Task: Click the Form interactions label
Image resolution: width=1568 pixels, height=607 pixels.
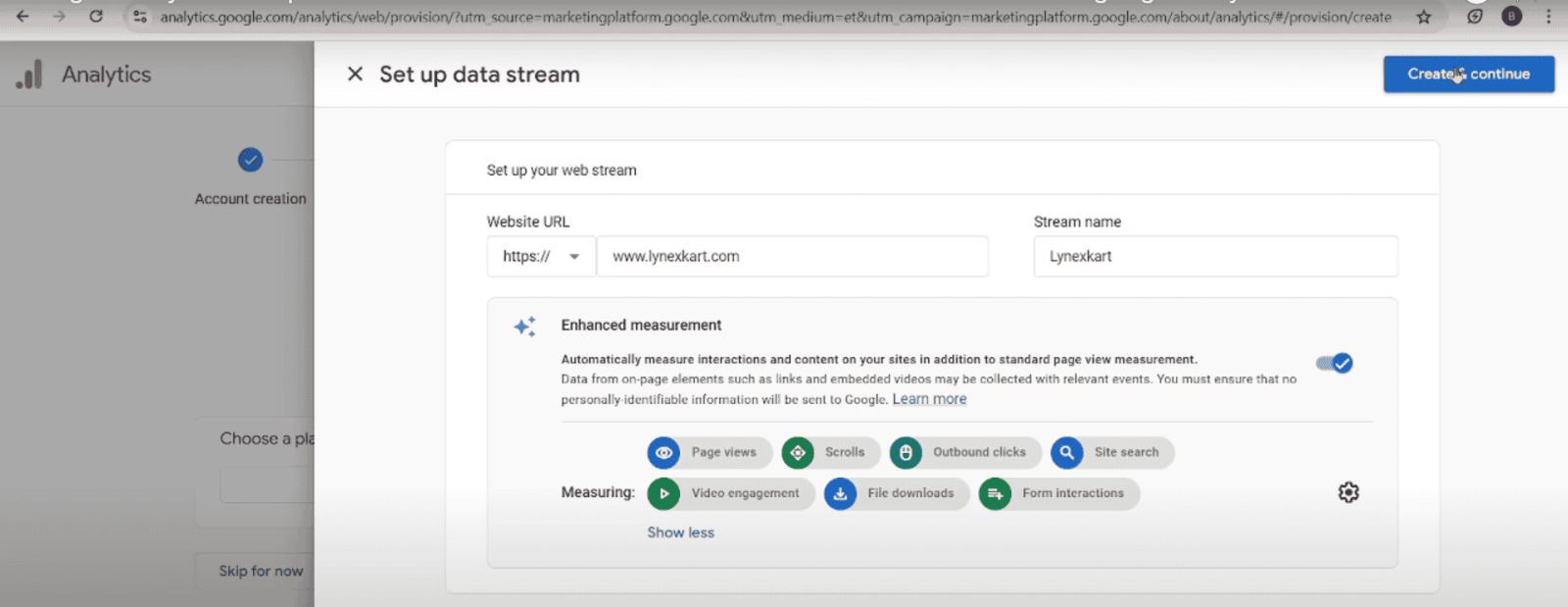Action: tap(1073, 493)
